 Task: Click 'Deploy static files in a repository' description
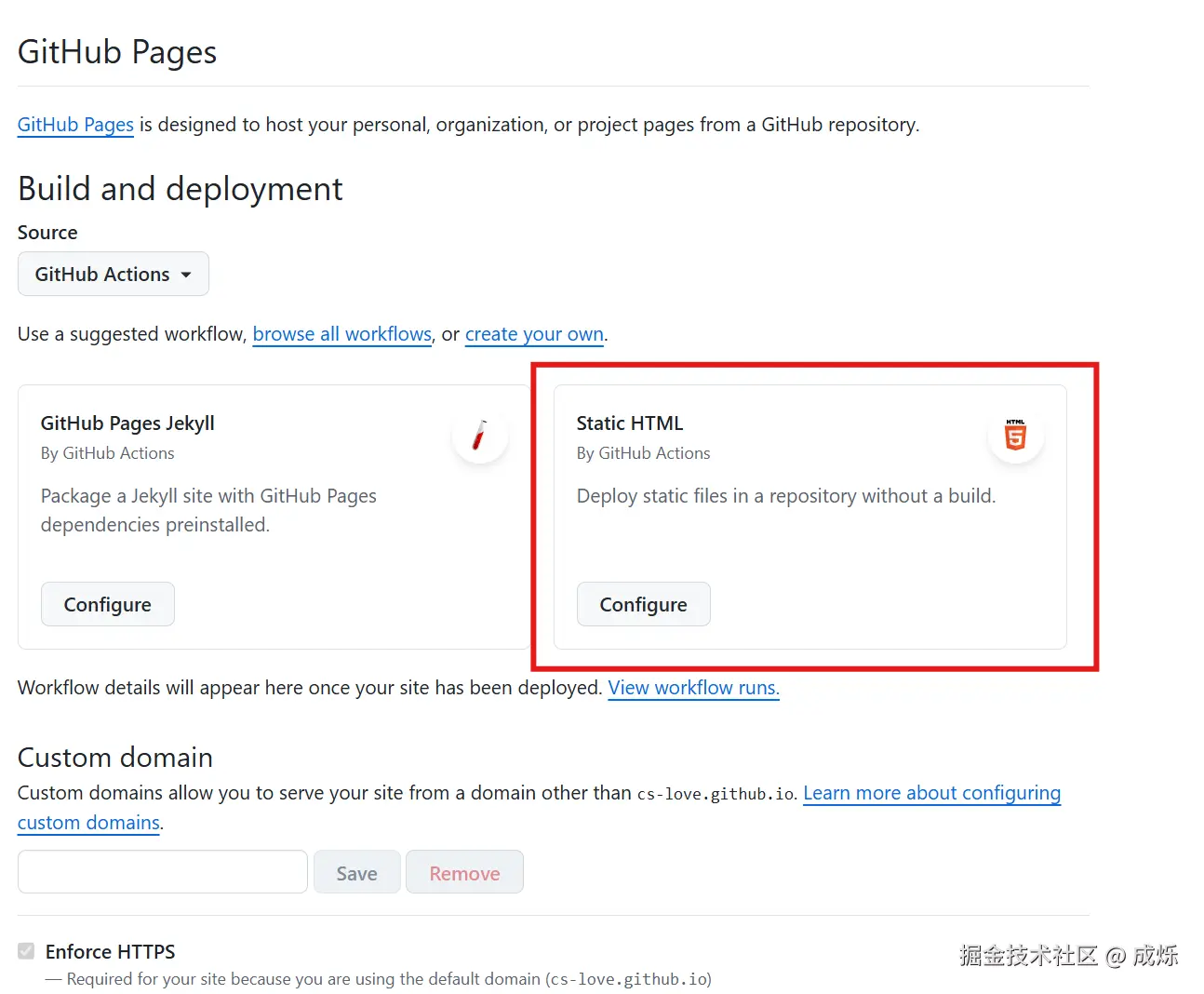coord(786,496)
